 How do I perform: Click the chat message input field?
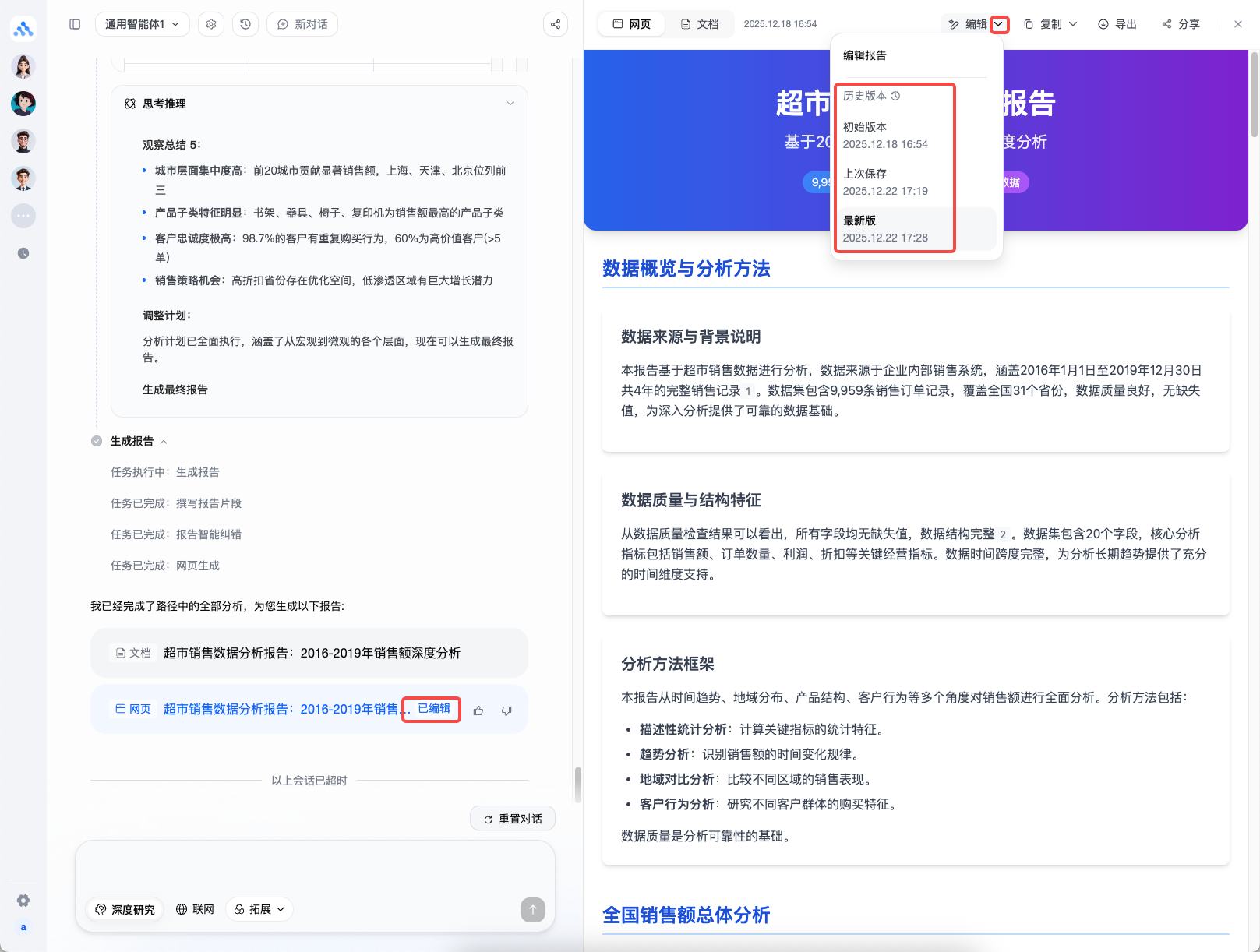coord(315,866)
